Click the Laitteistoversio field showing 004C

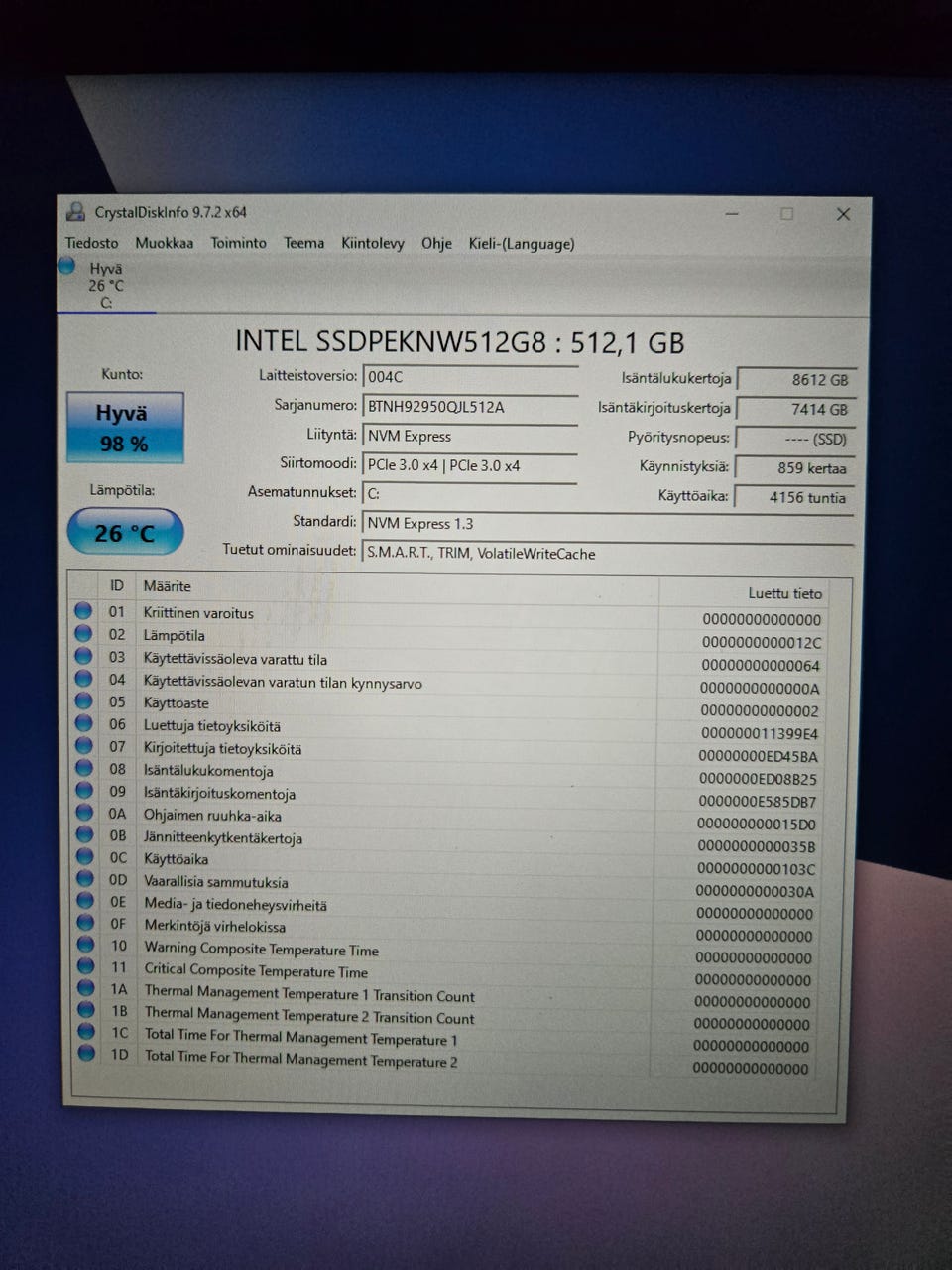click(x=470, y=377)
